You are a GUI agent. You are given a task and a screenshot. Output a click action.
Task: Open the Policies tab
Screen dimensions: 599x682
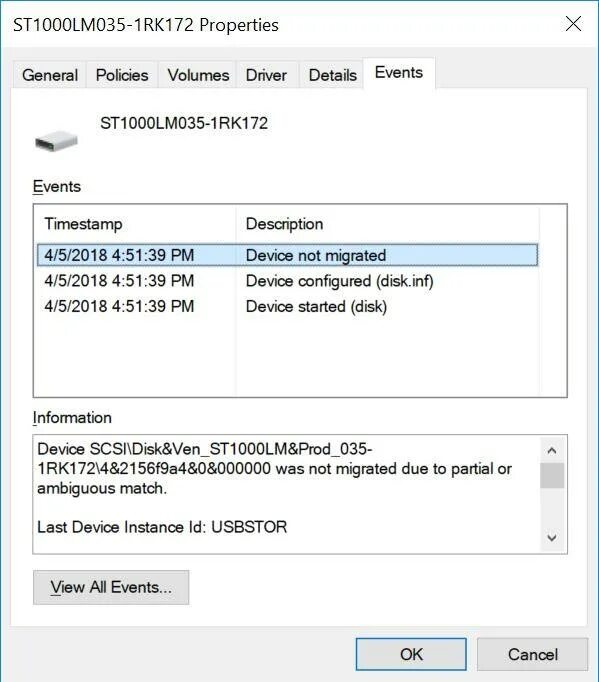click(122, 75)
